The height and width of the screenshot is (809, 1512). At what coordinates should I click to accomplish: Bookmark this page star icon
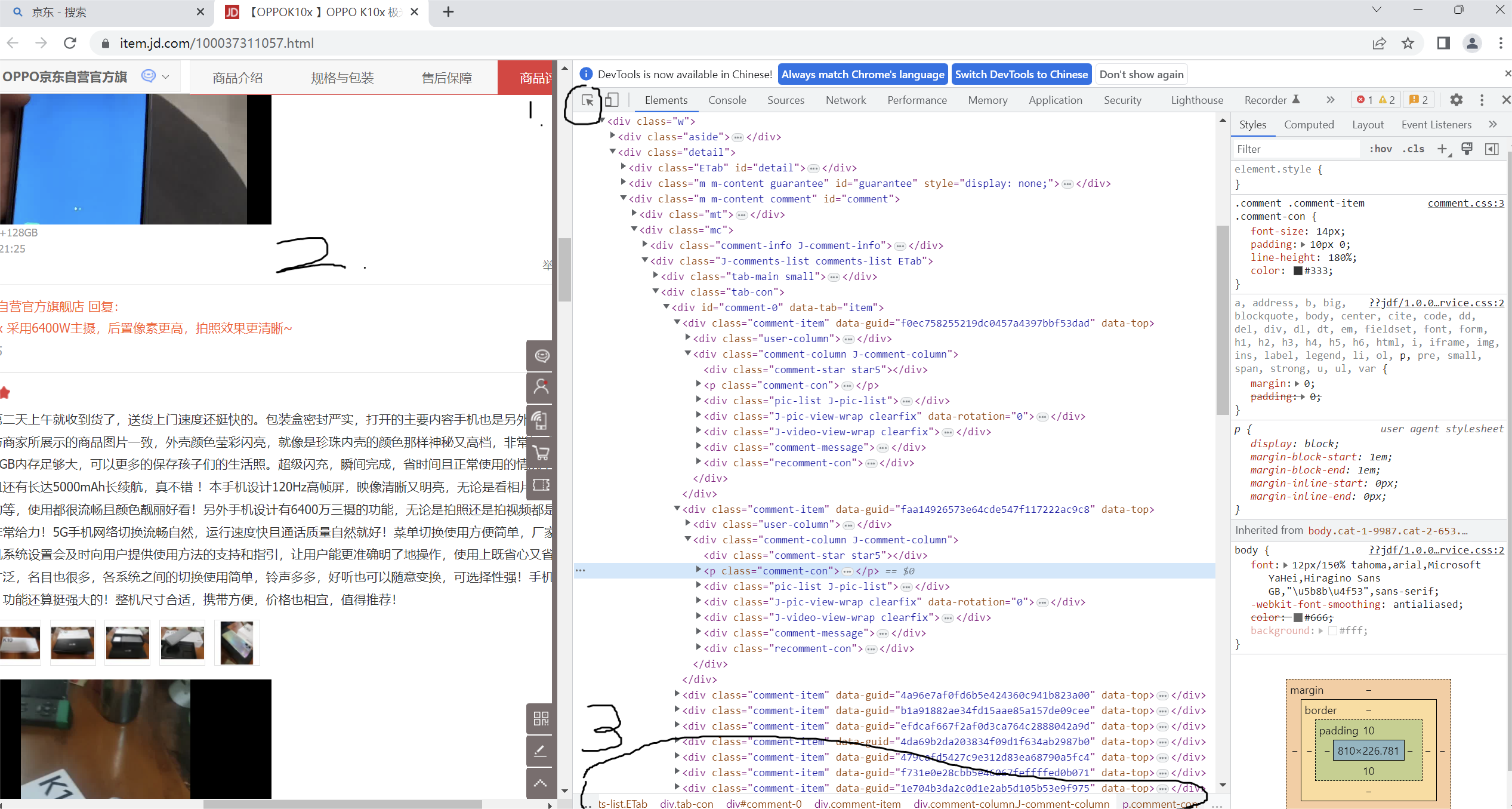(1408, 43)
